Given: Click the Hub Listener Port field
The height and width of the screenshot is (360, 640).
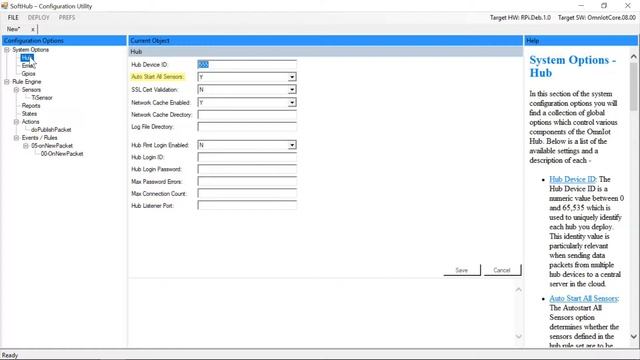Looking at the screenshot, I should click(x=247, y=205).
